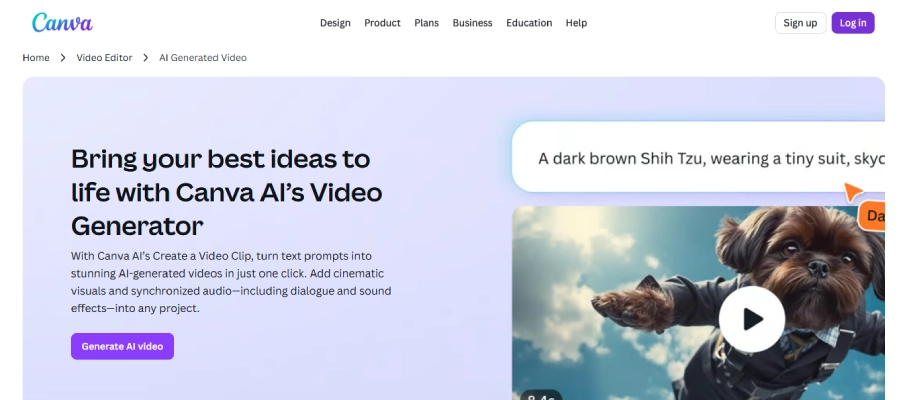The height and width of the screenshot is (400, 905).
Task: Click the video duration badge
Action: coord(541,395)
